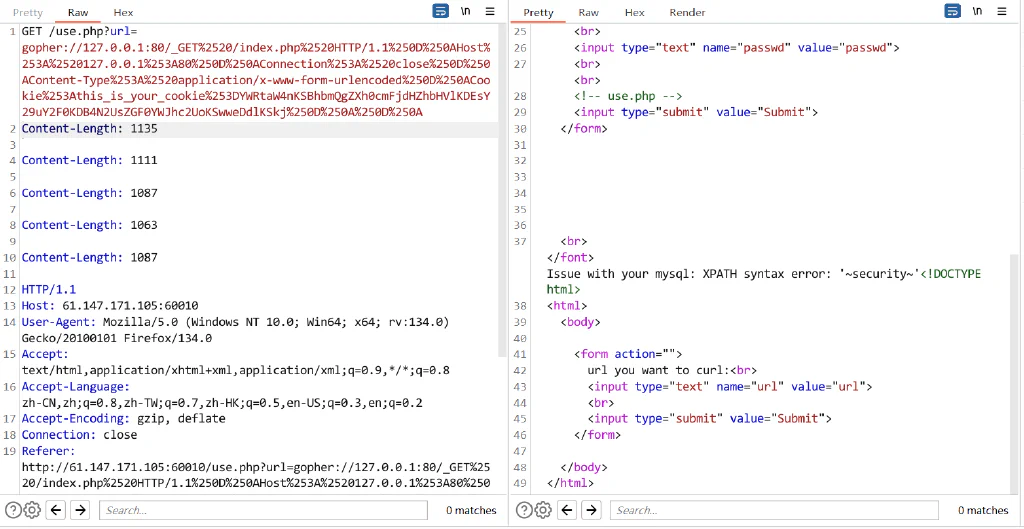Open help icon below response panel
The width and height of the screenshot is (1024, 529).
pyautogui.click(x=524, y=510)
